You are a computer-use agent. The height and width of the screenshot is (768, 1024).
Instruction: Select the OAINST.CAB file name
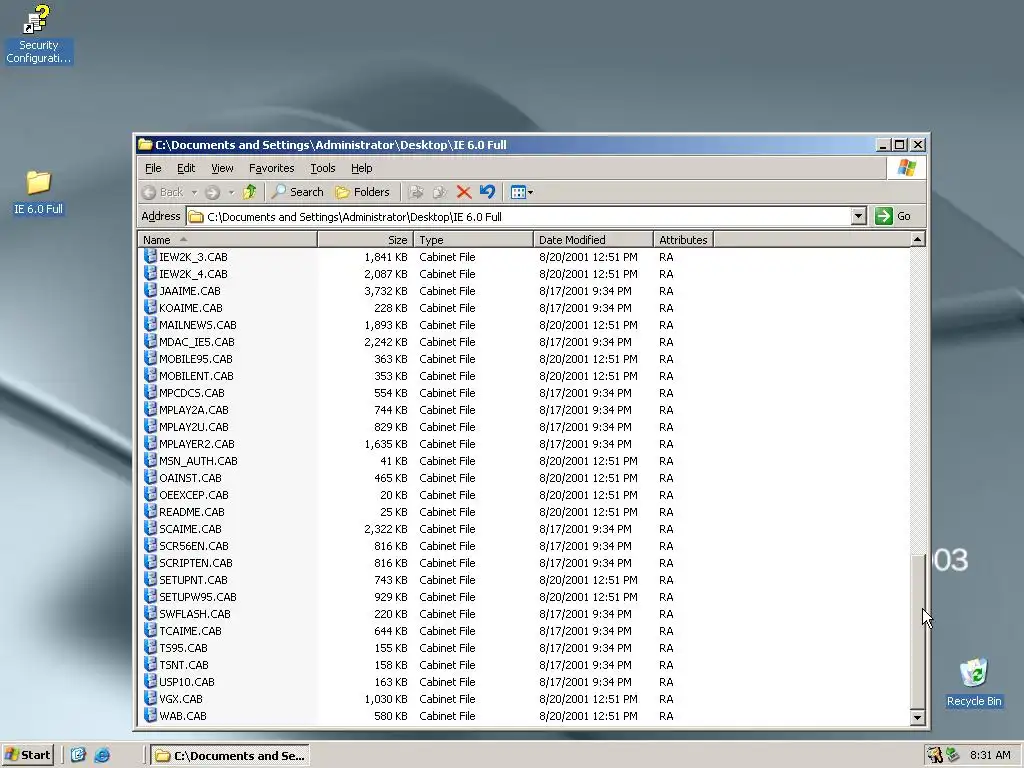tap(190, 478)
